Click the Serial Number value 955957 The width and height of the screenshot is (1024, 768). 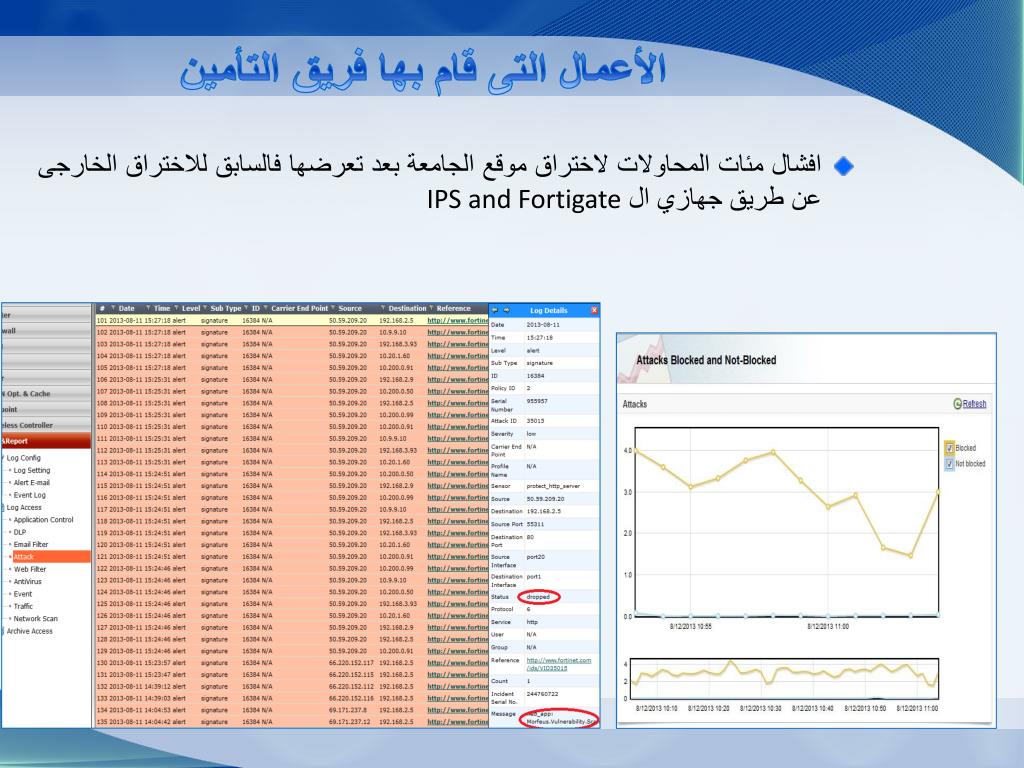537,401
